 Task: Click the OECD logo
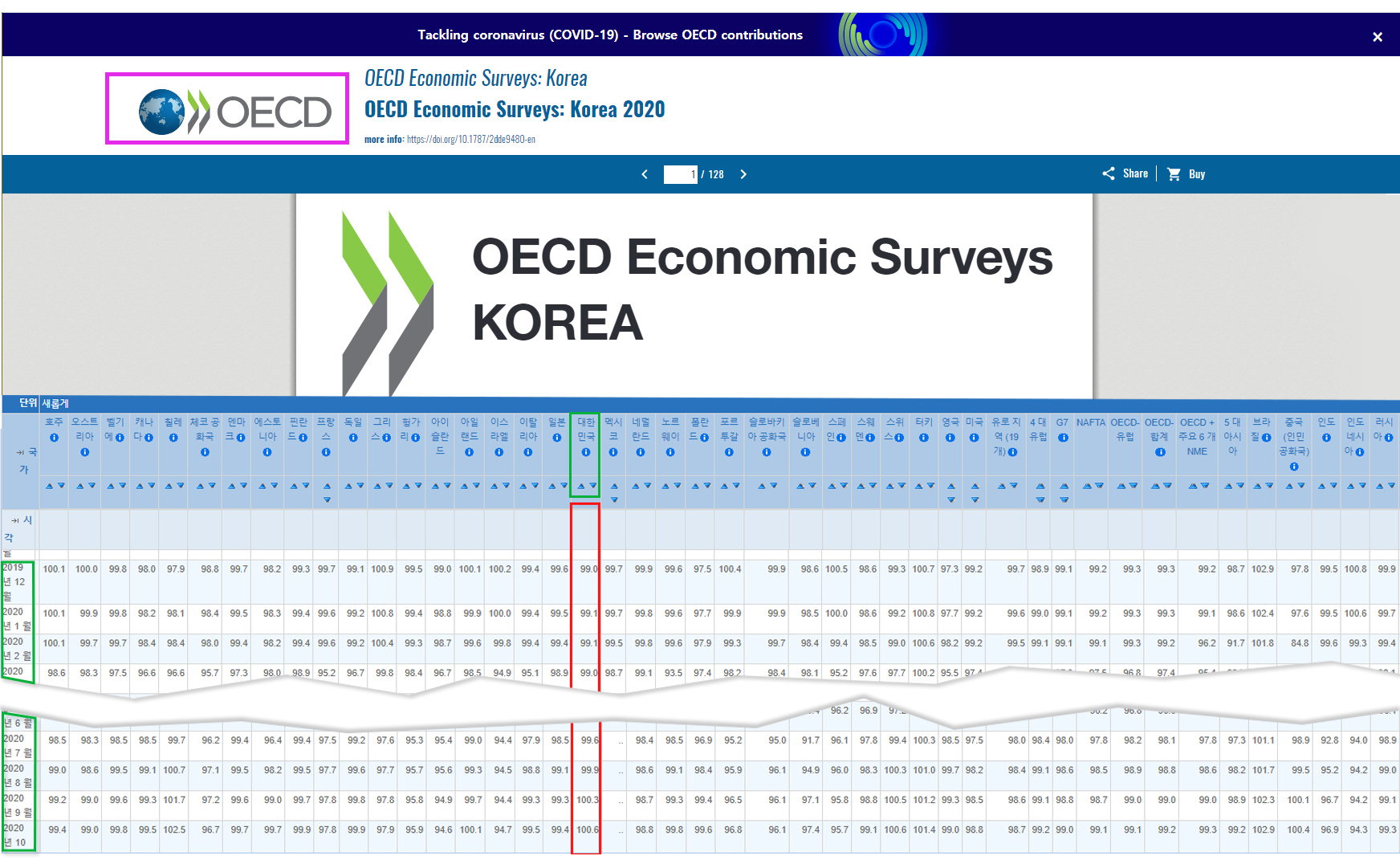(234, 111)
